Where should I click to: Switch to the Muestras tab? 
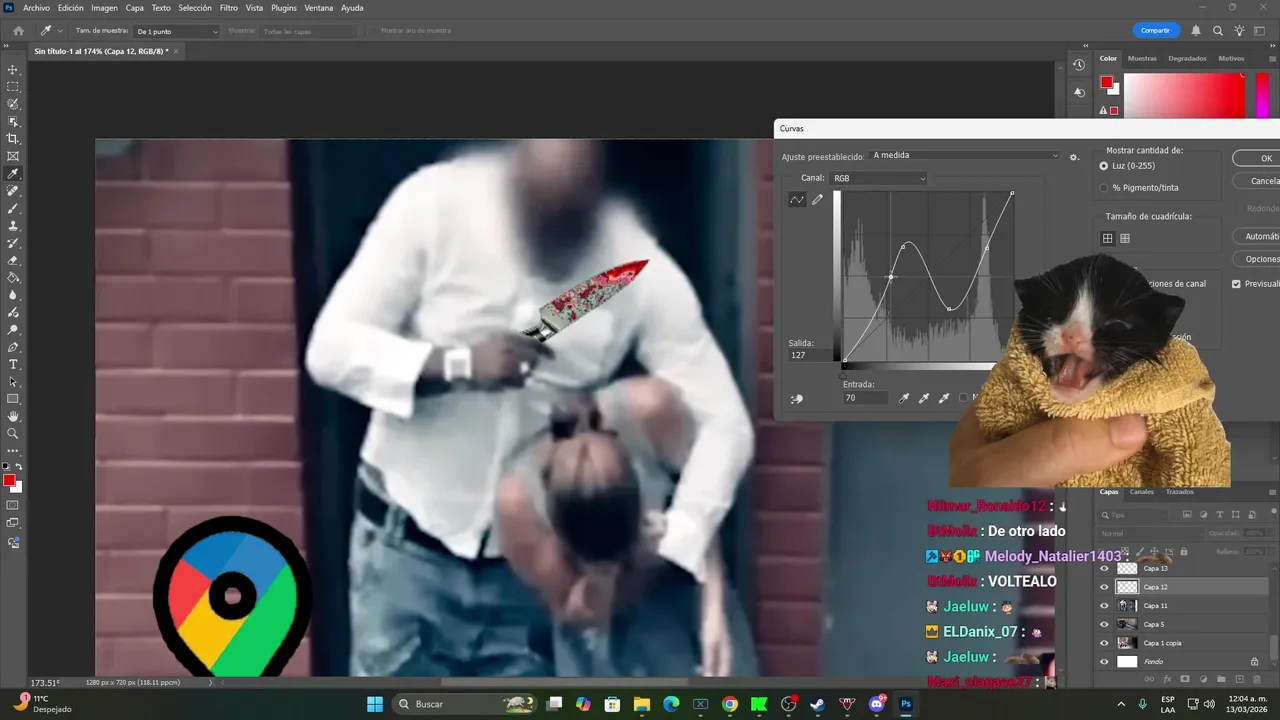pyautogui.click(x=1142, y=58)
